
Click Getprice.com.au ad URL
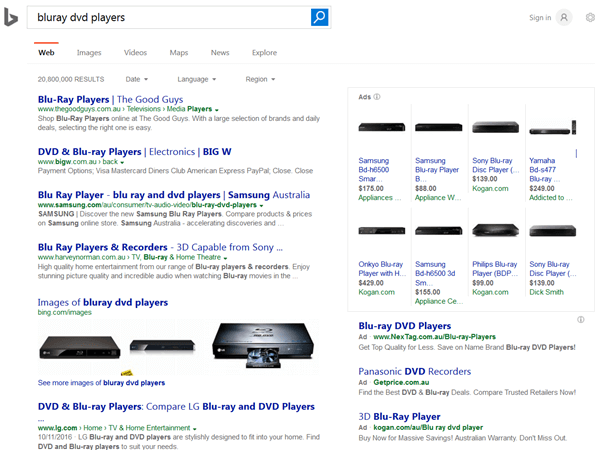pyautogui.click(x=401, y=382)
